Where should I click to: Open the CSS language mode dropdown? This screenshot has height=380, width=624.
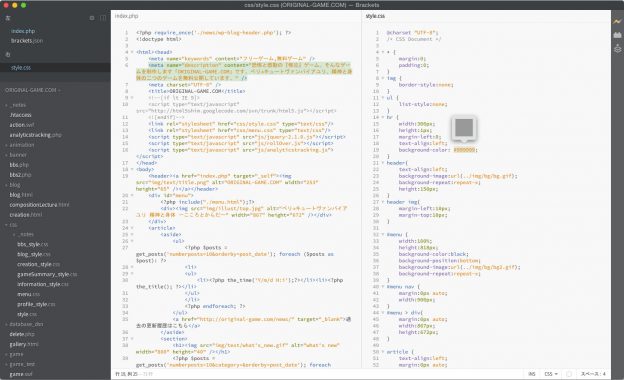click(x=551, y=374)
